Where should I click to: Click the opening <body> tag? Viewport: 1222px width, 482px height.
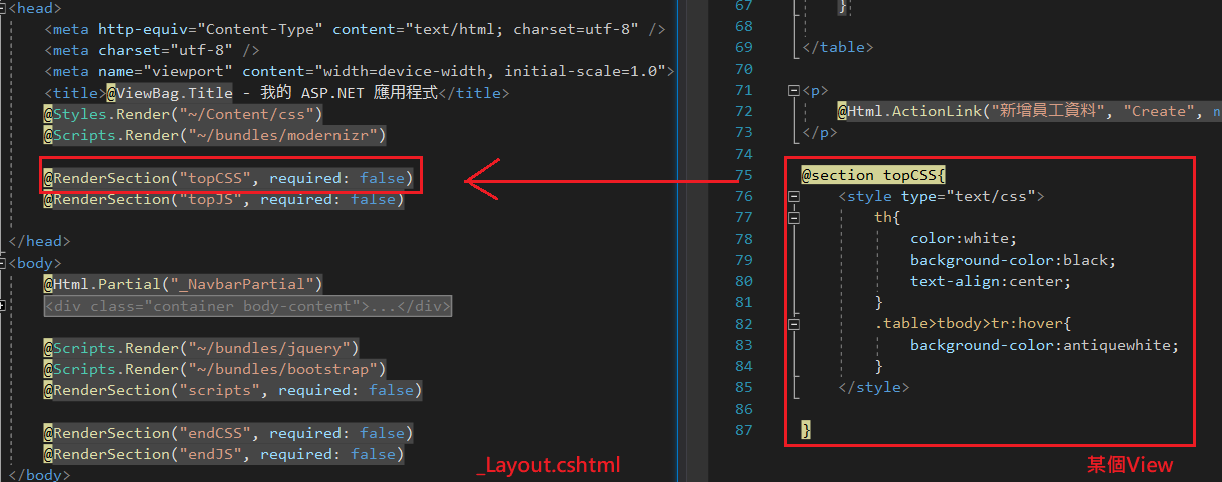pyautogui.click(x=34, y=263)
